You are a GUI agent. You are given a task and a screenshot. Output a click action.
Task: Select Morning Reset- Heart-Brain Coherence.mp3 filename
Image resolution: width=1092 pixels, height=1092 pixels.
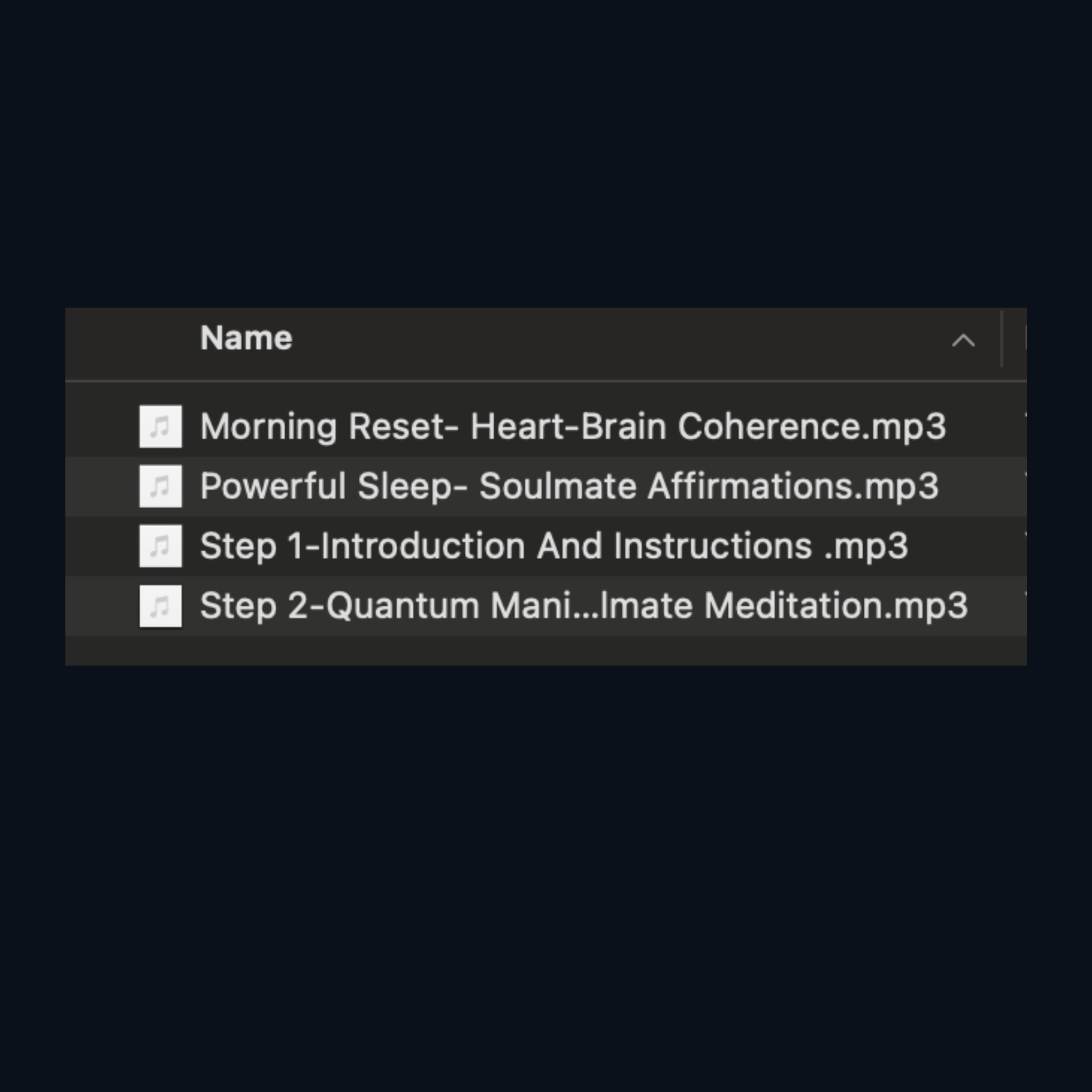[572, 426]
